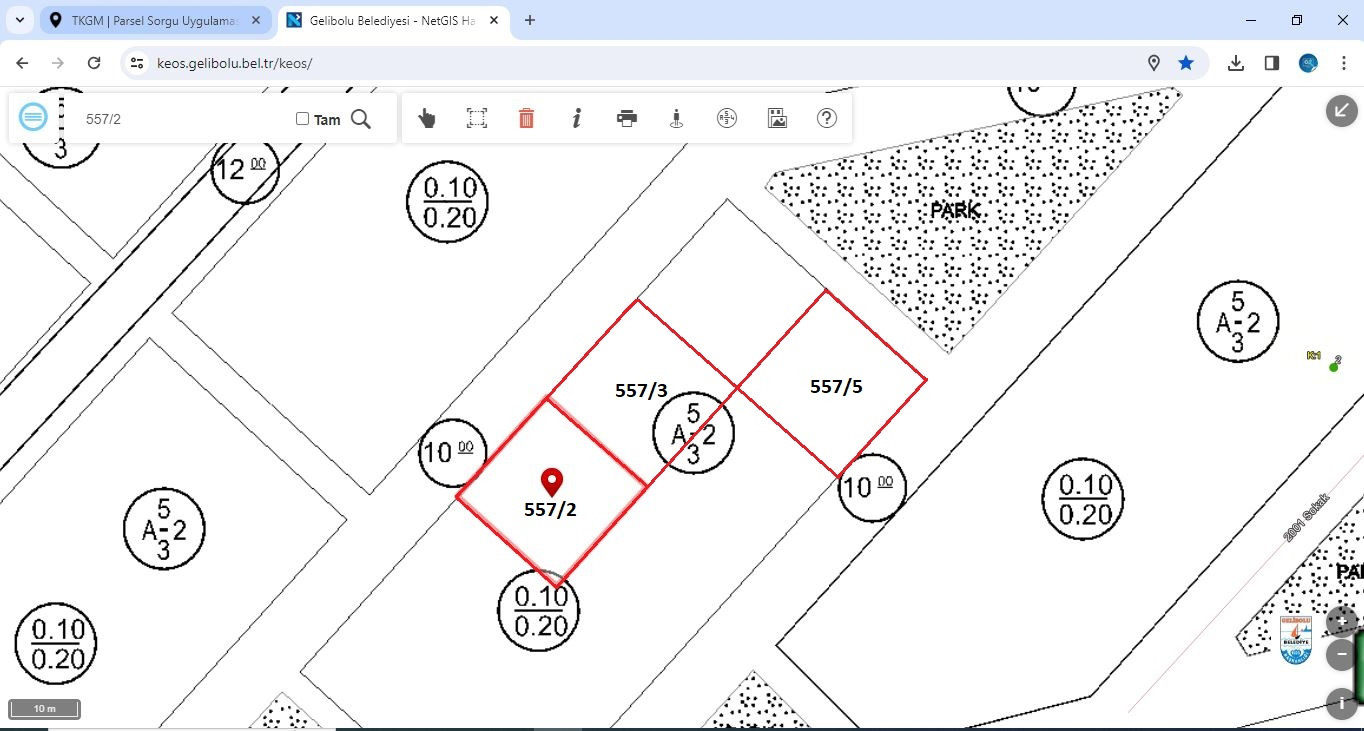The width and height of the screenshot is (1364, 731).
Task: Select the pan hand tool
Action: point(427,118)
